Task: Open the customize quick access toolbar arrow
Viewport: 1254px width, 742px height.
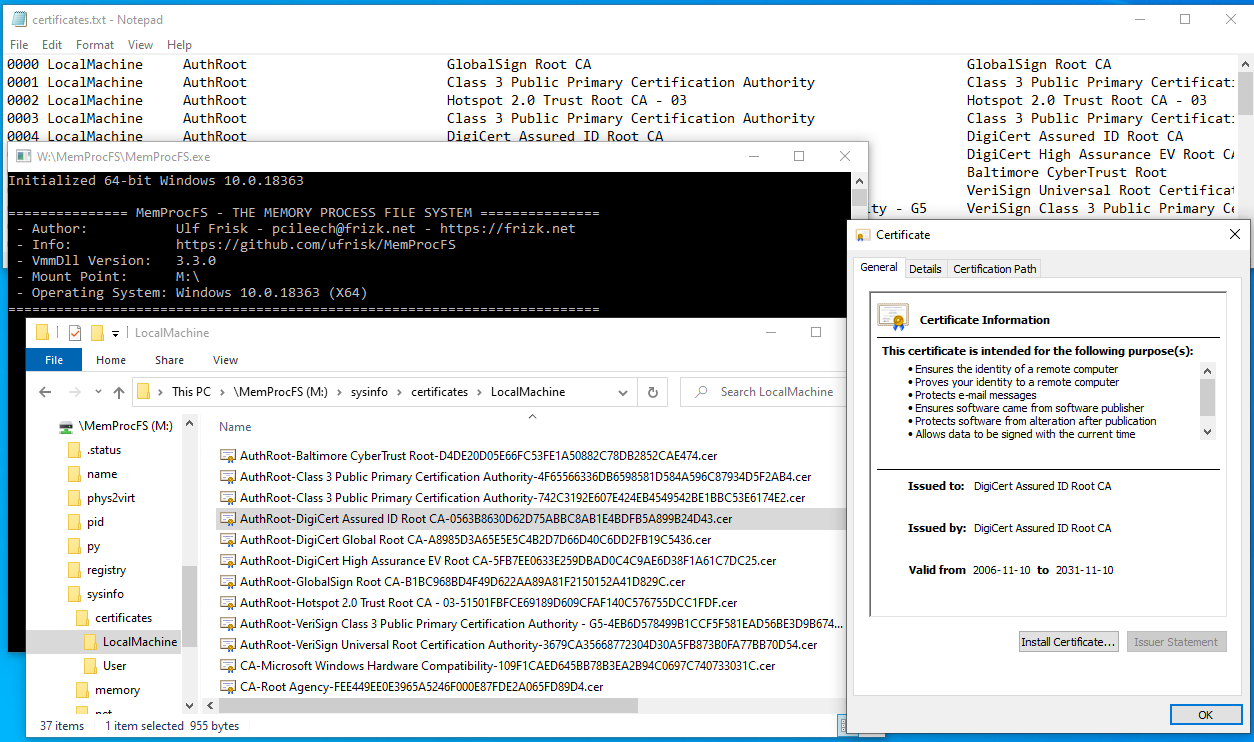Action: click(x=116, y=333)
